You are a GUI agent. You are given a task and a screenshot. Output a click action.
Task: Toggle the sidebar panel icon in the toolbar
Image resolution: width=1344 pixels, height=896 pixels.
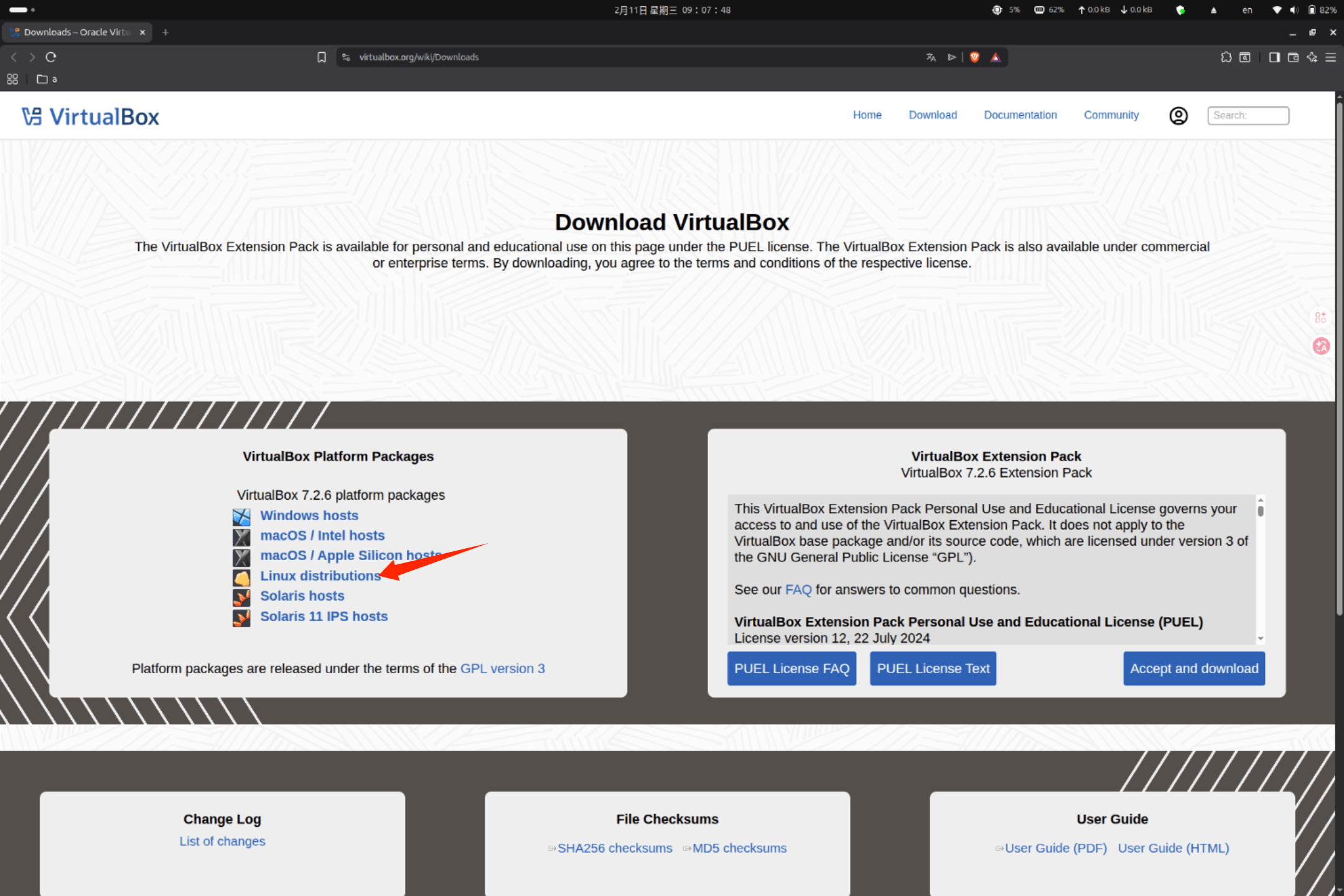pos(1274,57)
